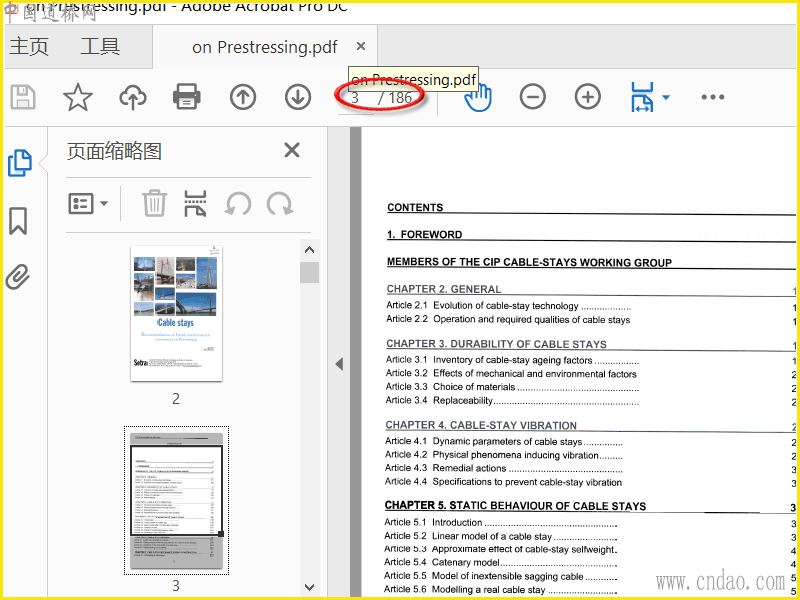
Task: Click Article 2.2 Operation and required qualities
Action: point(508,319)
